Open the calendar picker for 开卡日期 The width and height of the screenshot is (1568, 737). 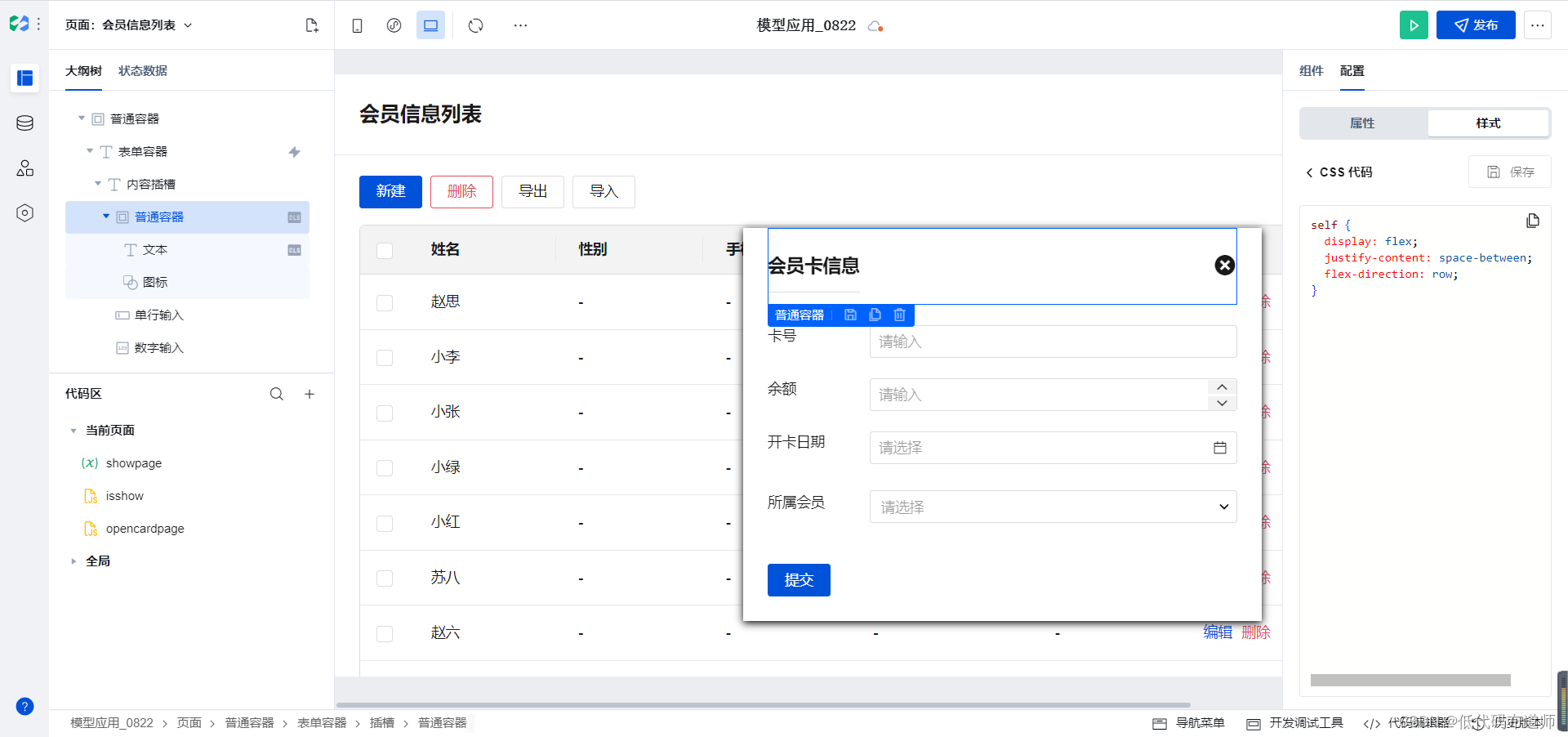pyautogui.click(x=1220, y=448)
